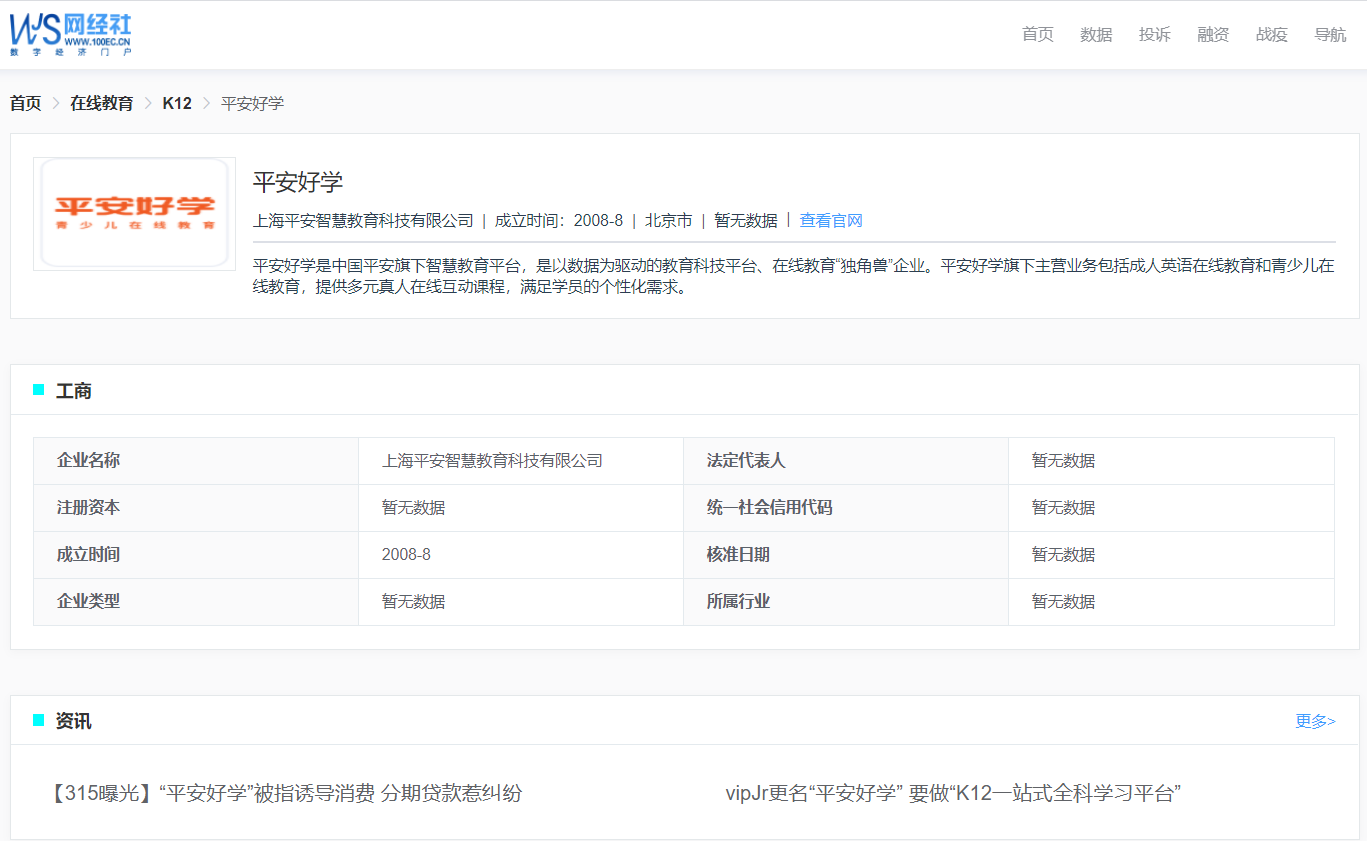Click 暂无数据 value beside 所属行业

[1064, 602]
